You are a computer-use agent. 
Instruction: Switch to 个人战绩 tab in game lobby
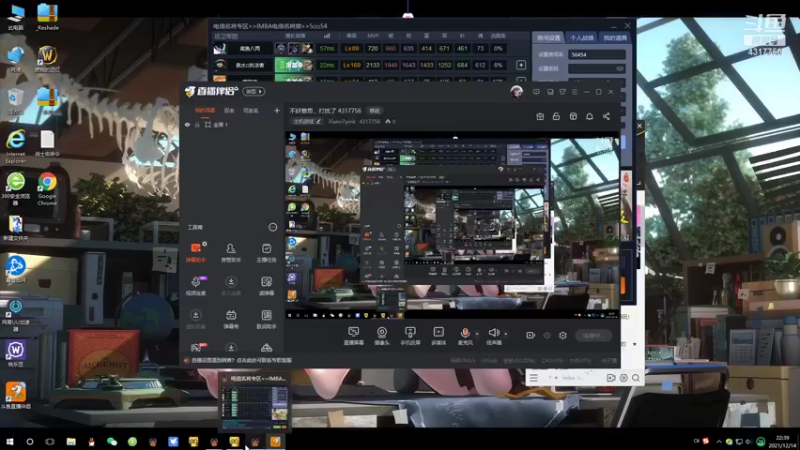pos(582,38)
